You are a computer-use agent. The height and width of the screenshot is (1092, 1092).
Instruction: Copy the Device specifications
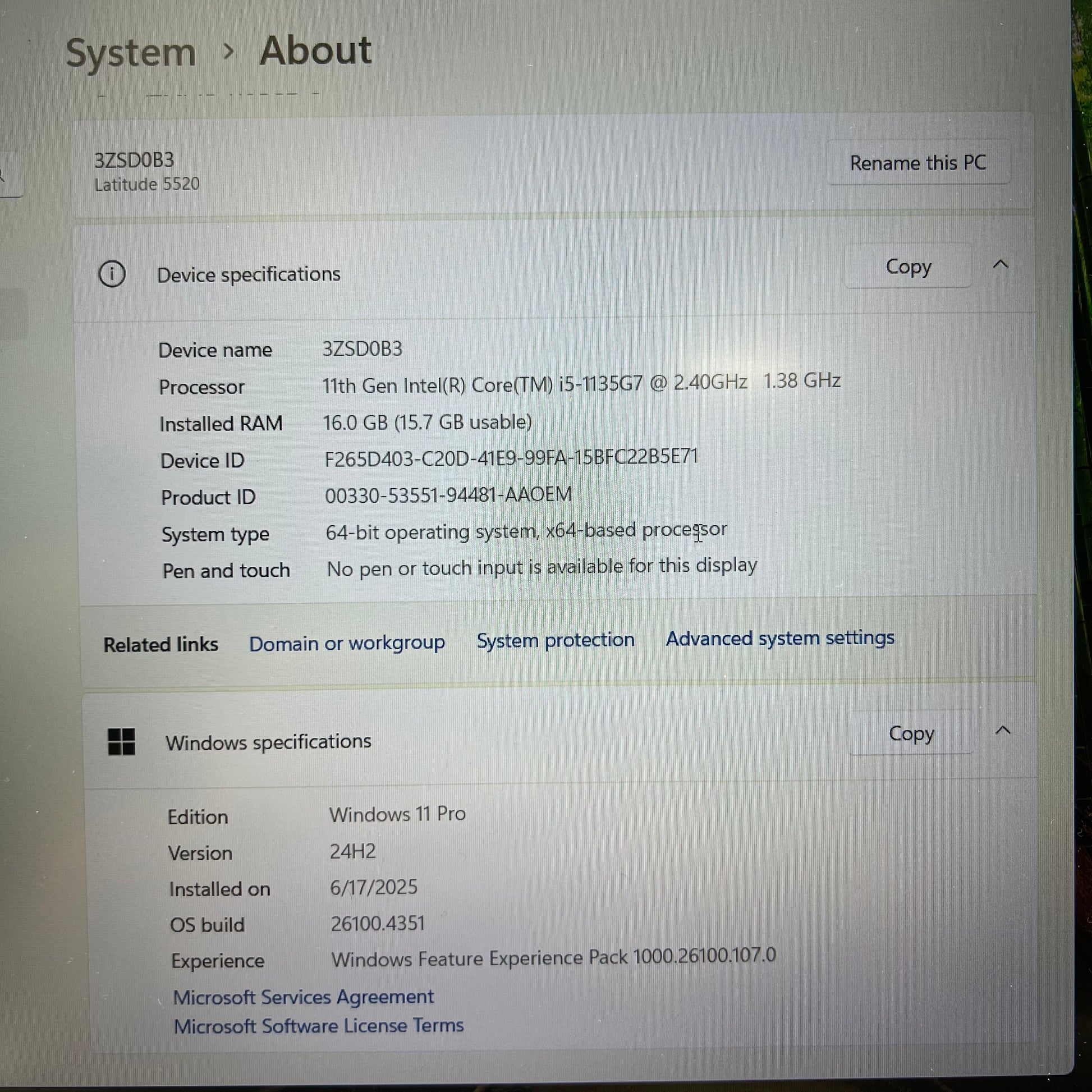tap(908, 266)
